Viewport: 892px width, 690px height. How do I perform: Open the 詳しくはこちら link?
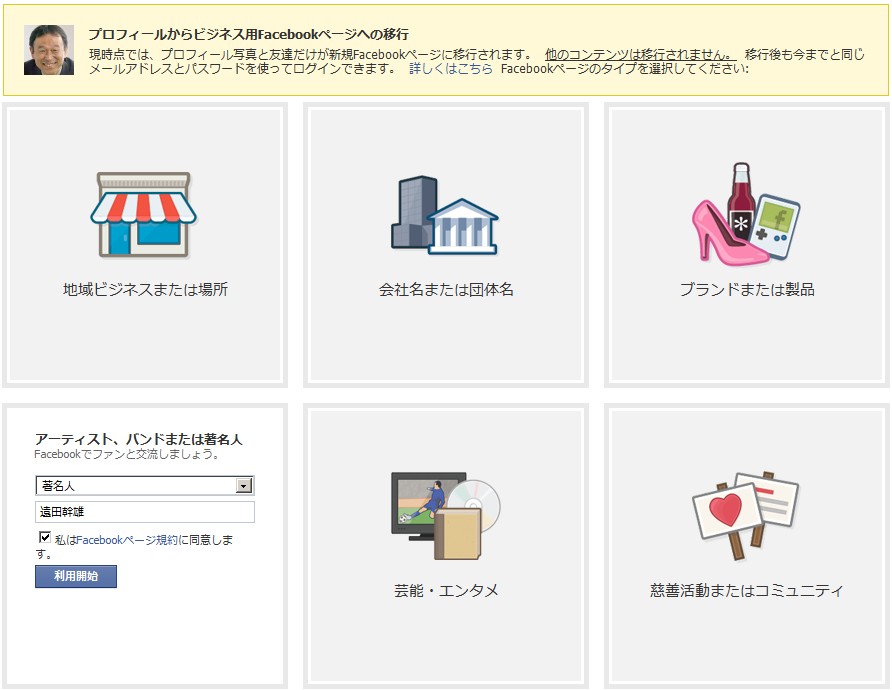pos(450,69)
